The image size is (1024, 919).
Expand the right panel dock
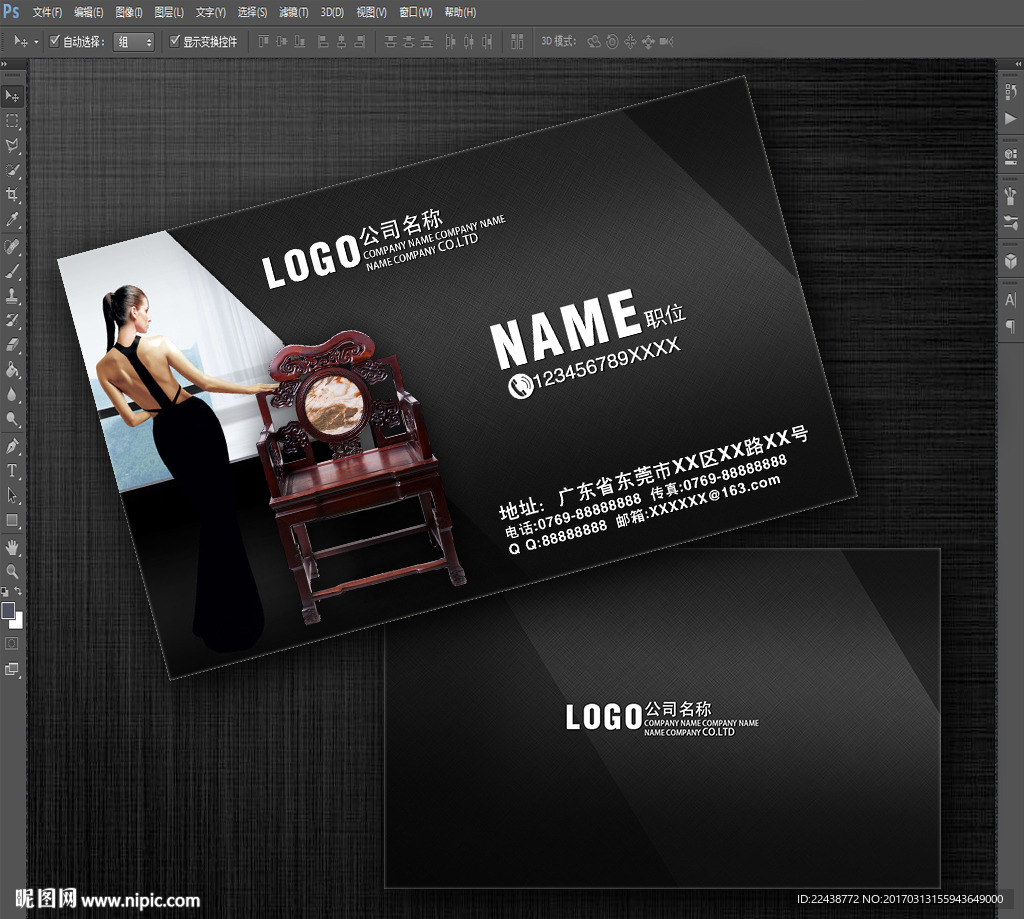1018,63
